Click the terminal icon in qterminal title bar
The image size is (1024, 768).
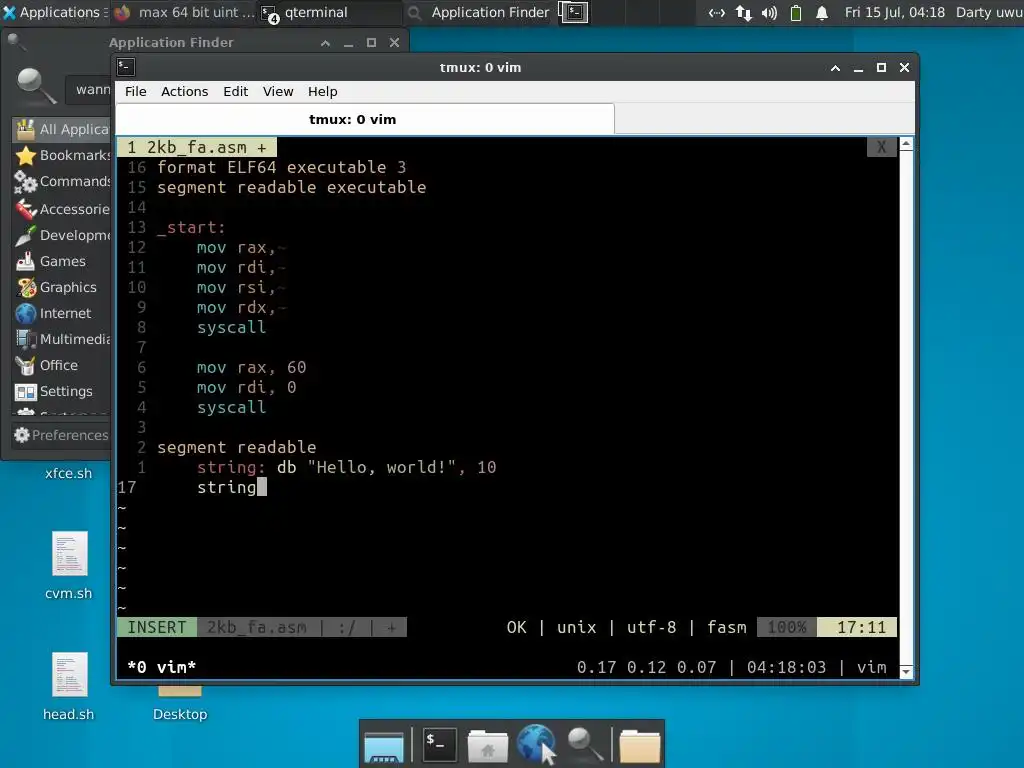point(126,67)
